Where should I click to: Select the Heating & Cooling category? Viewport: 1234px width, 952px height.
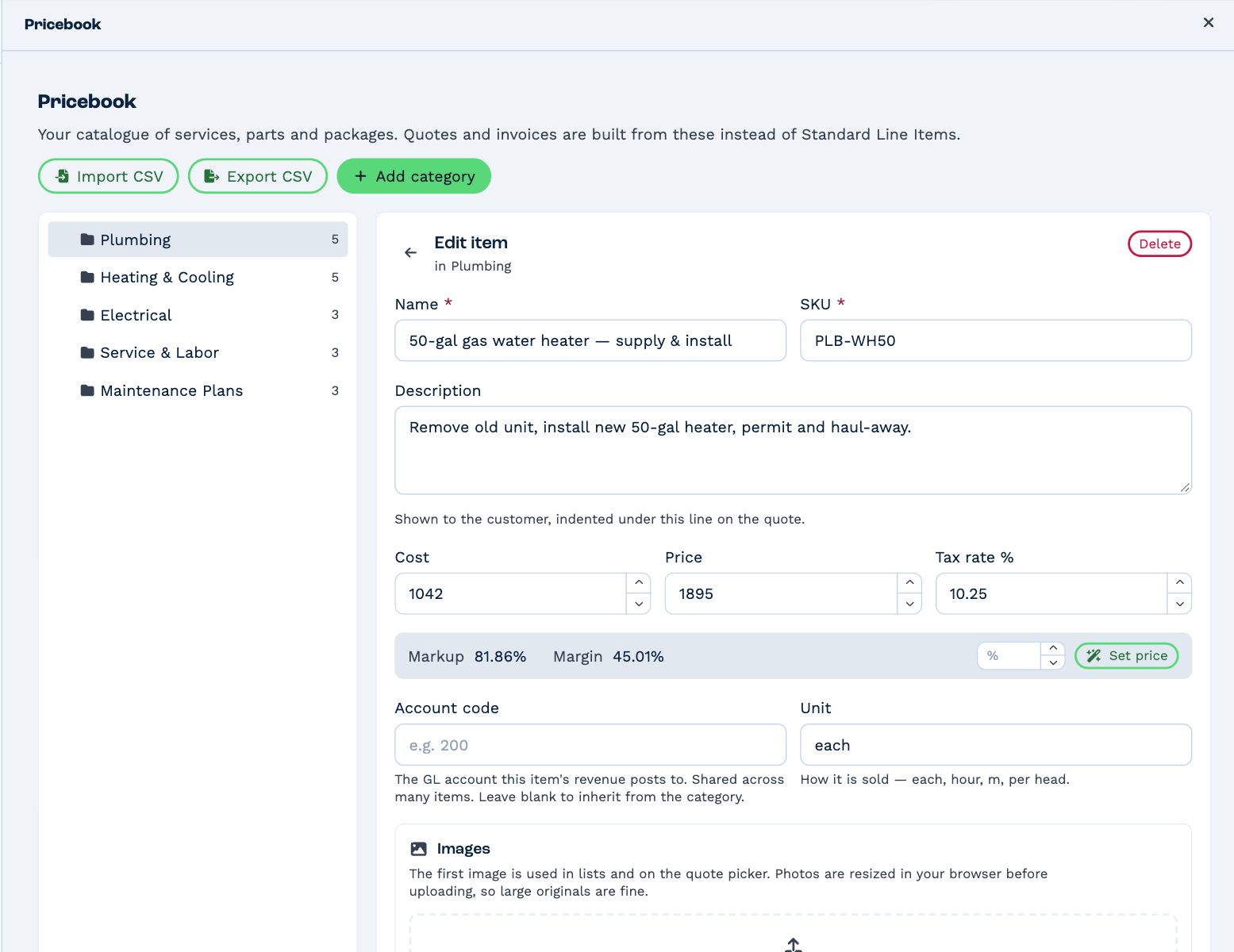point(198,277)
